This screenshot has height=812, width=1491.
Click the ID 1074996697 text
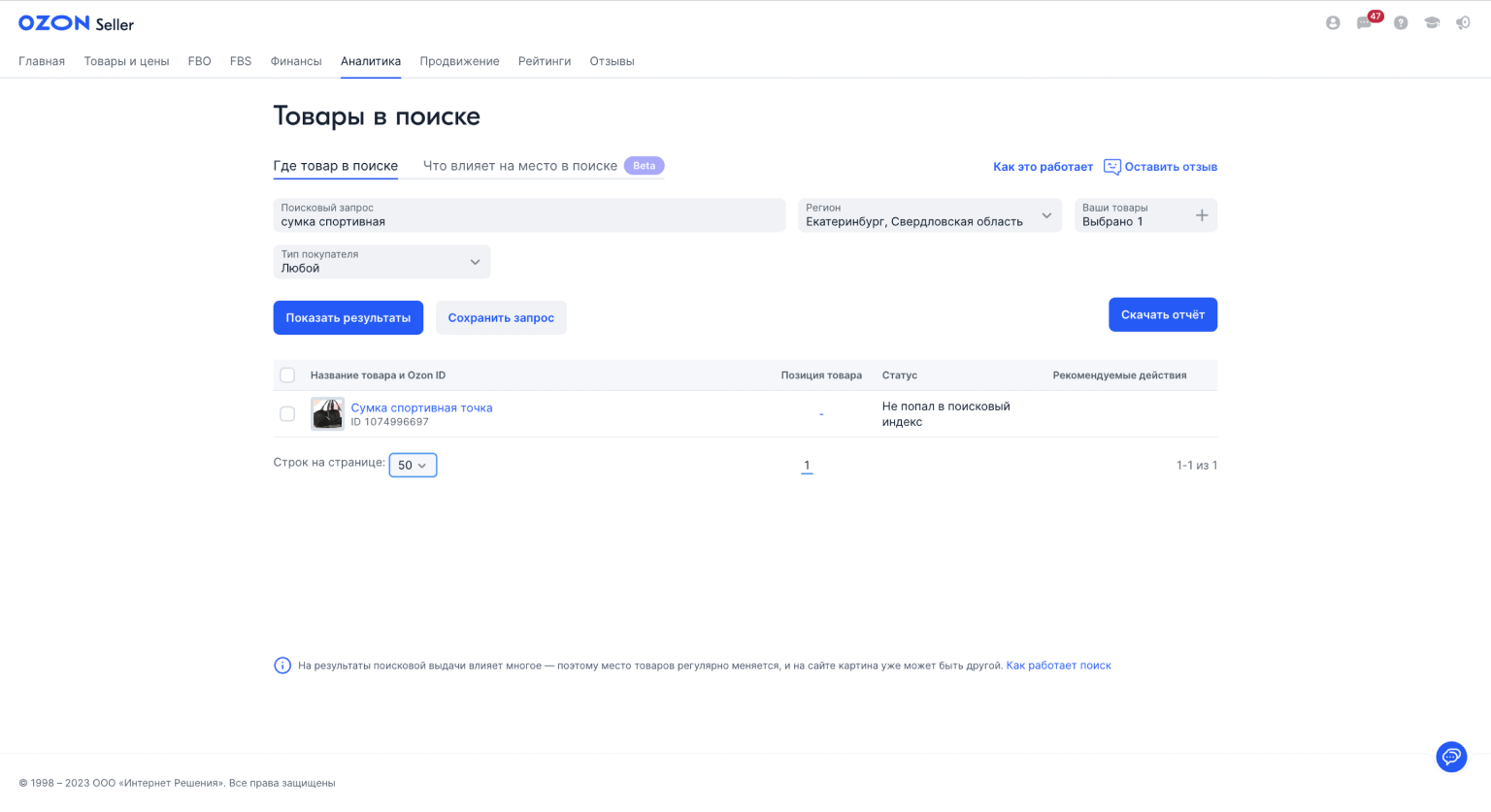389,422
